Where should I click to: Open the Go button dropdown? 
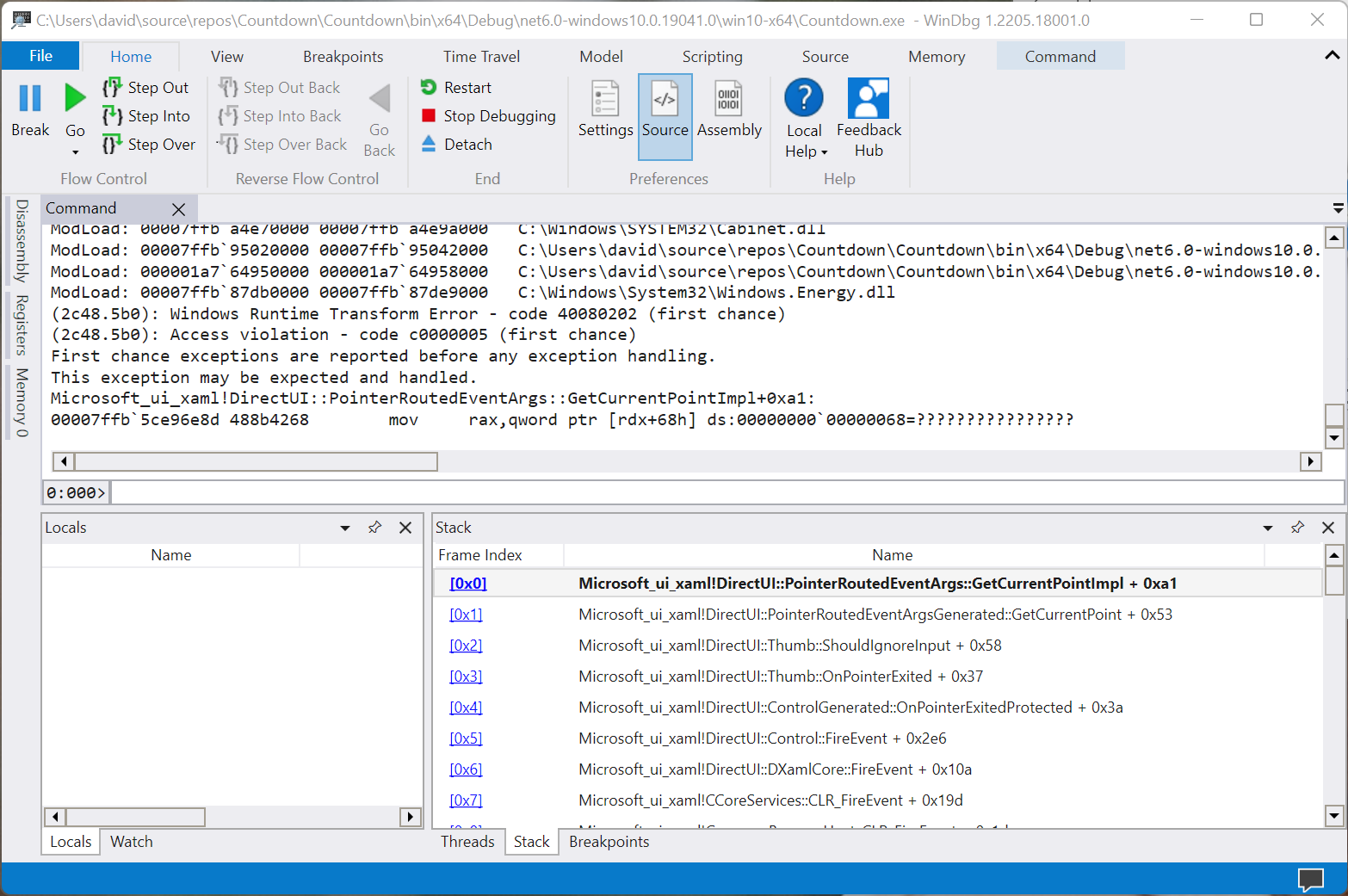(x=75, y=151)
